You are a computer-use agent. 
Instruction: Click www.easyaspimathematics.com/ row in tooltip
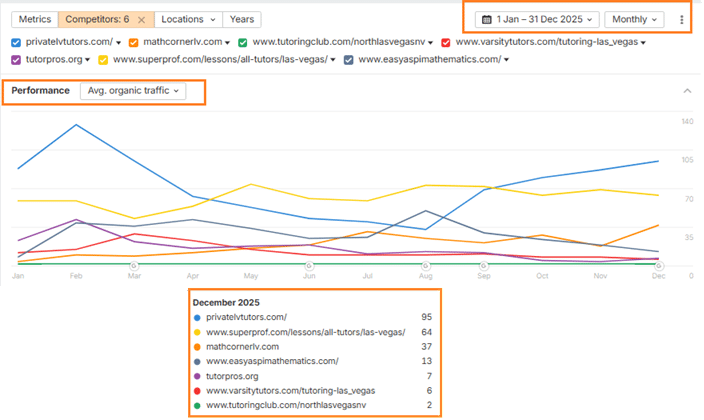pyautogui.click(x=313, y=361)
